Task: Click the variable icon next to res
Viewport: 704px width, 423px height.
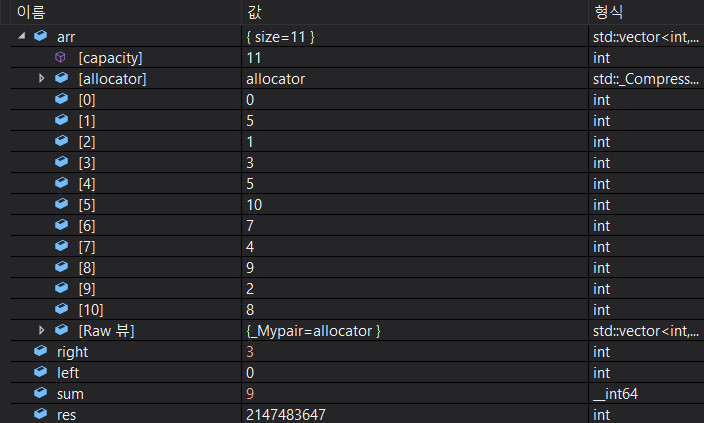Action: (x=41, y=414)
